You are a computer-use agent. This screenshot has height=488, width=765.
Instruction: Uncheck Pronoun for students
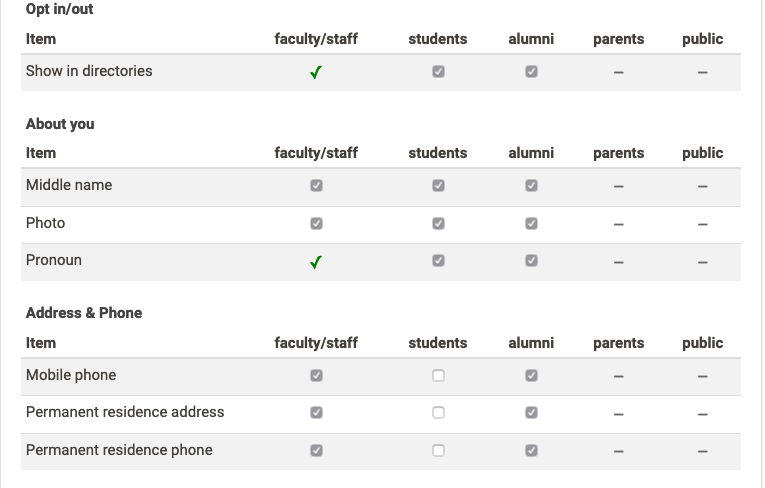[438, 261]
